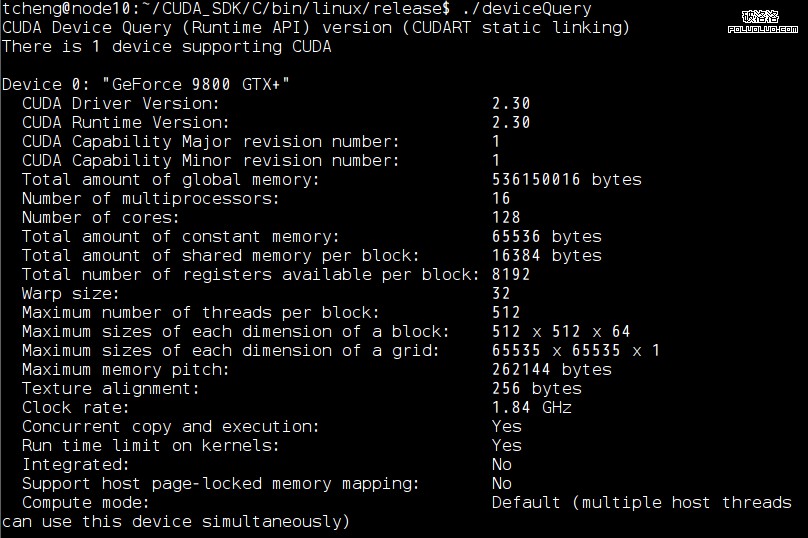Click the 'Warp size:' label
Screen dimensions: 808x538
coord(71,294)
